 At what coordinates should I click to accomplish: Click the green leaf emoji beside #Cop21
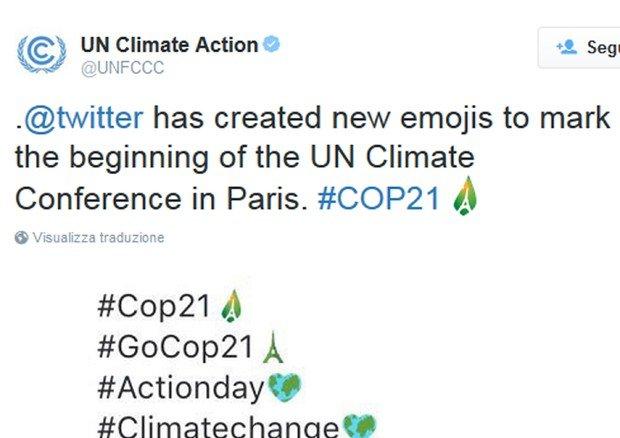pos(231,306)
